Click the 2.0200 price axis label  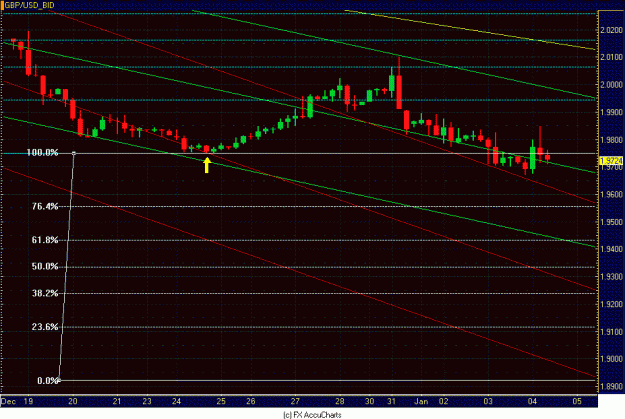(611, 30)
